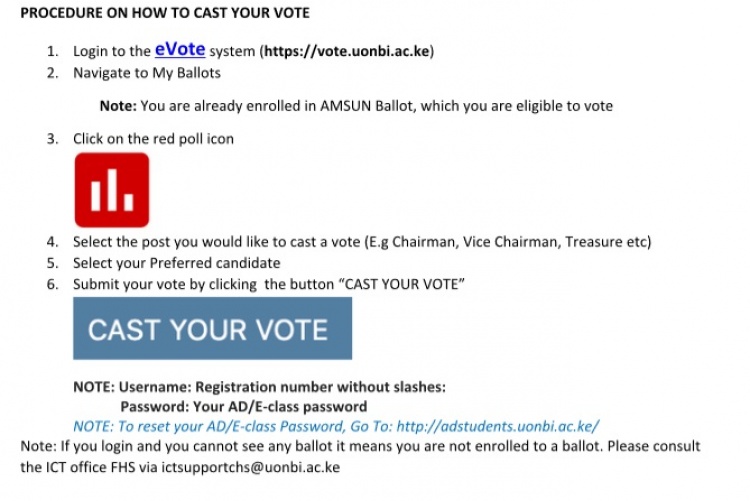The width and height of the screenshot is (750, 501).
Task: Click the 'Password: Your AD/E-class password' line
Action: point(243,406)
